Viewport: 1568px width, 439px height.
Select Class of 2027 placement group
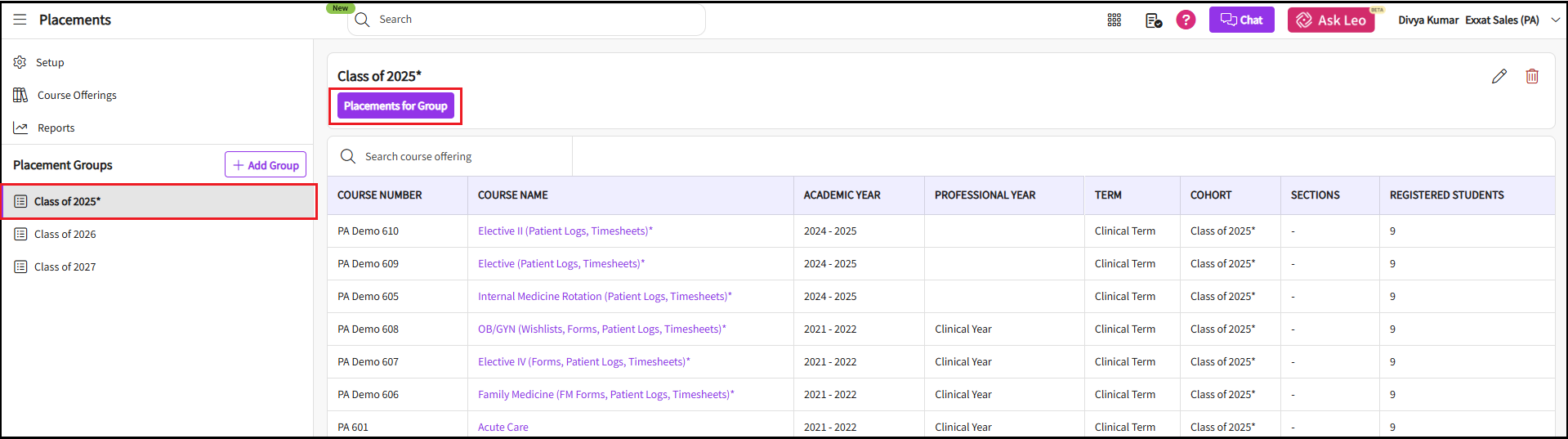click(x=65, y=267)
